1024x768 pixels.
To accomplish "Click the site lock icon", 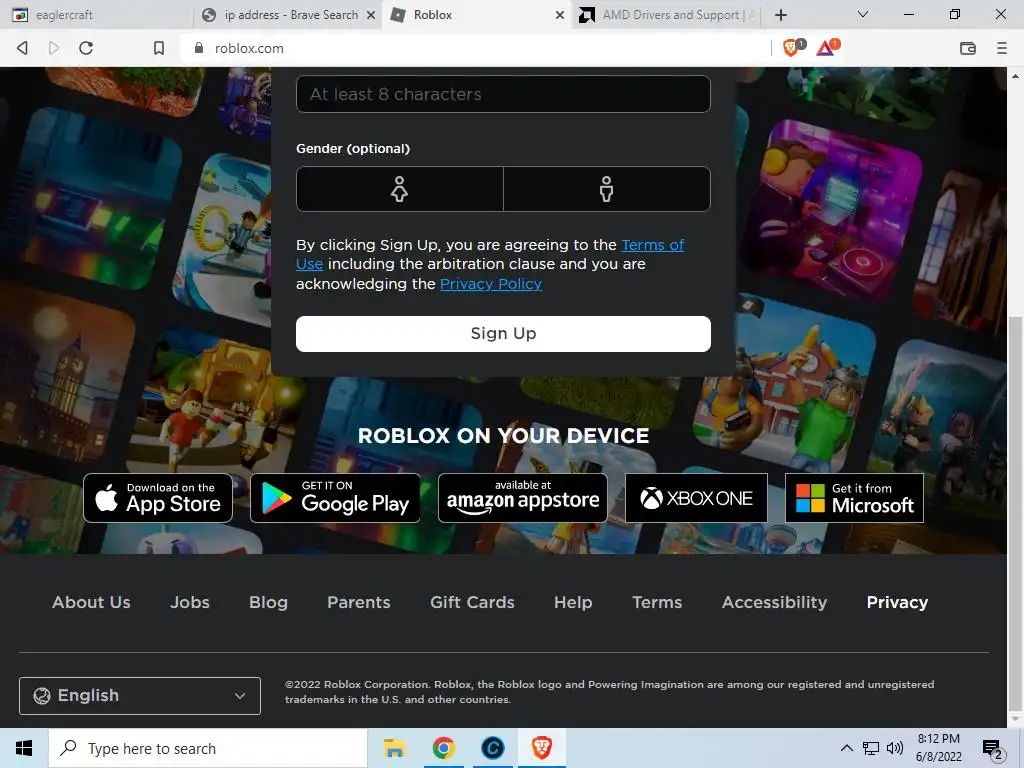I will pos(199,48).
